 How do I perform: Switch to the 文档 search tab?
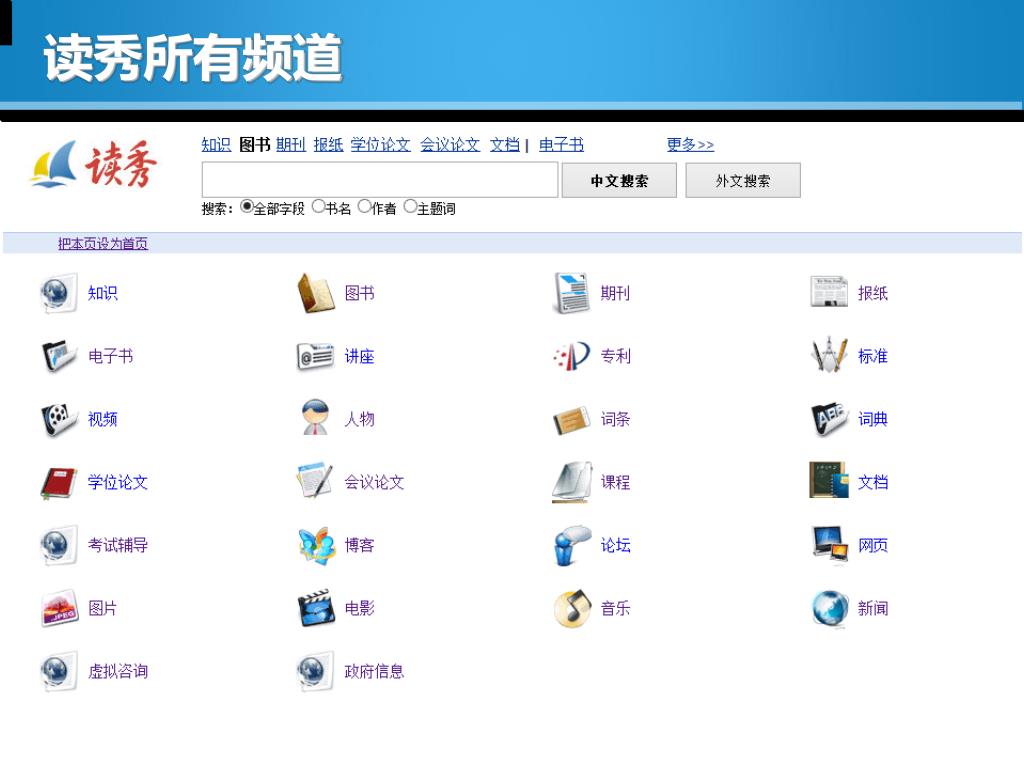pos(505,144)
